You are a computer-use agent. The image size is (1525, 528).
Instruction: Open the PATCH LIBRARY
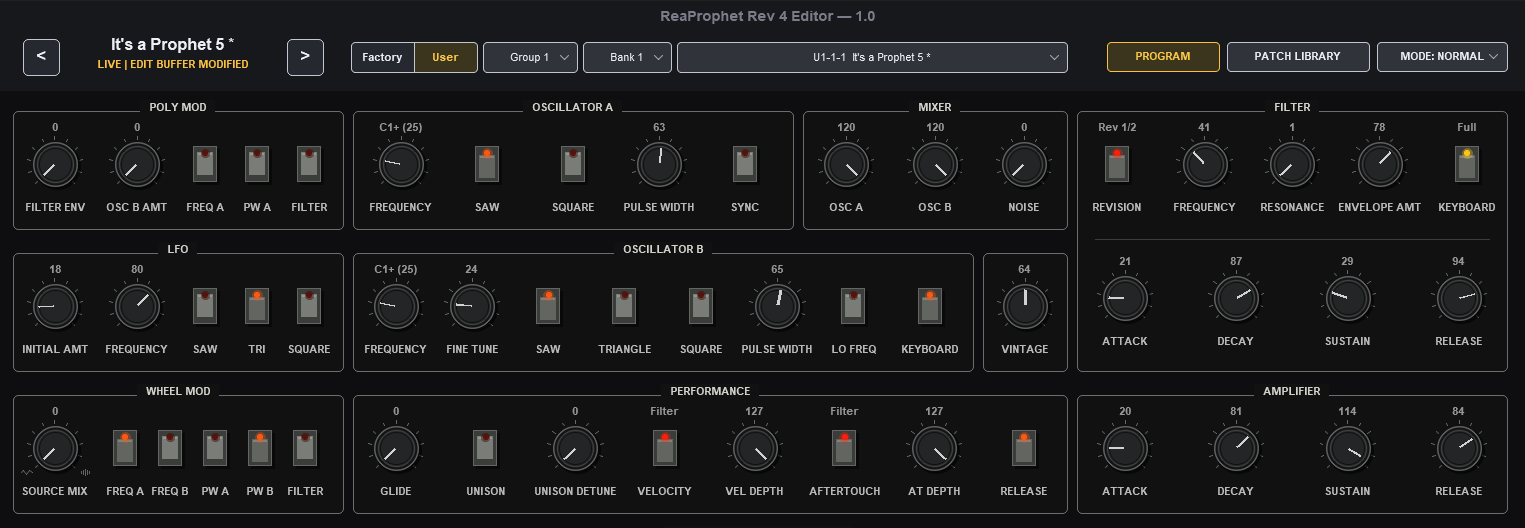(x=1298, y=56)
